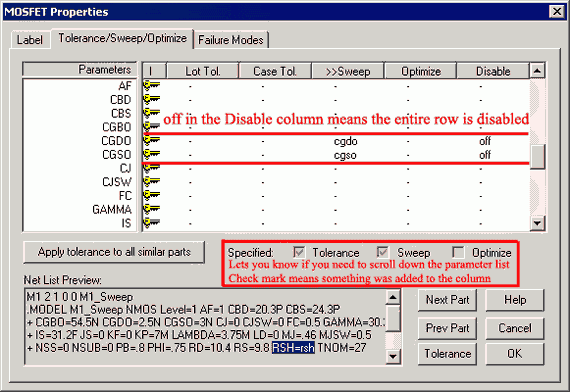This screenshot has height=392, width=570.
Task: Click Apply tolerance to all similar parts
Action: (x=114, y=252)
